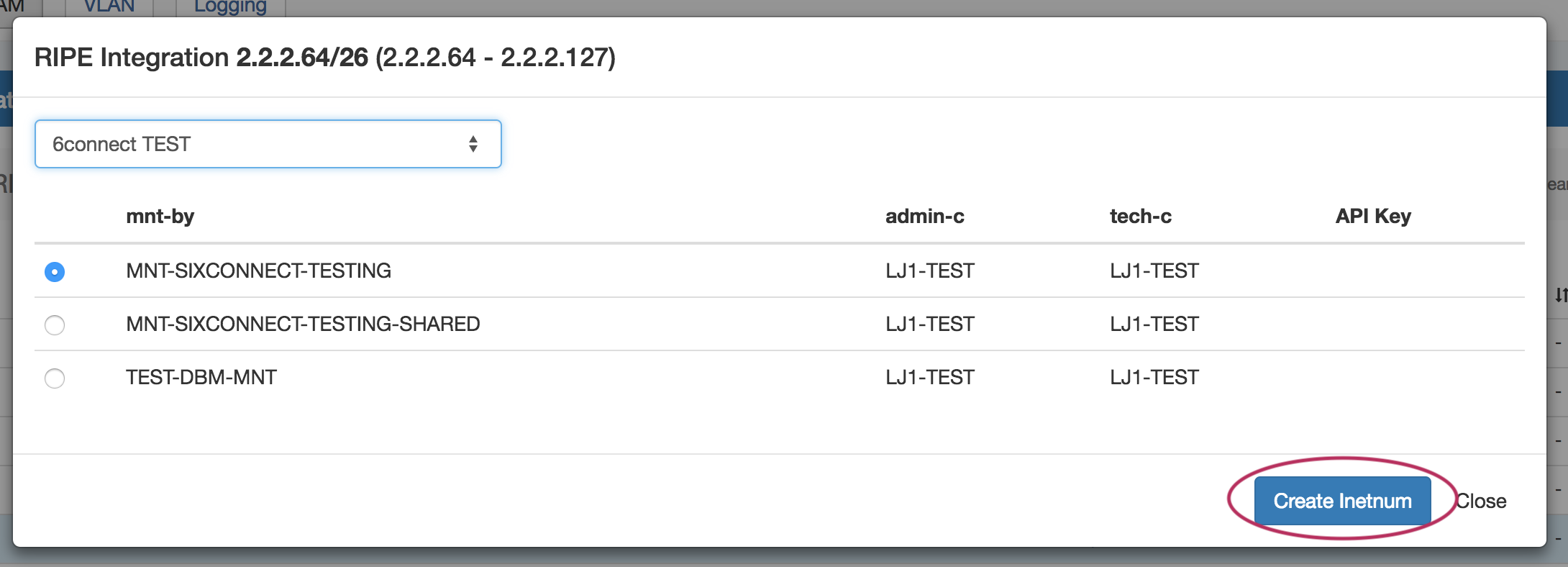
Task: Click tech-c LJ1-TEST in the SHARED row
Action: click(1154, 324)
